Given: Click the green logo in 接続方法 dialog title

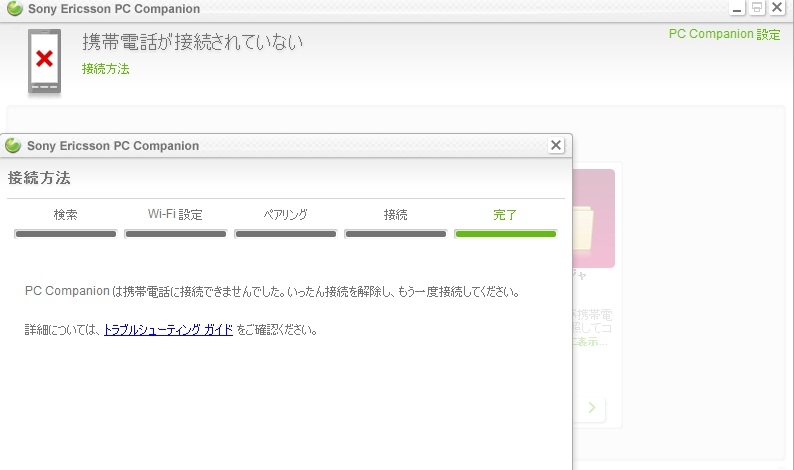Looking at the screenshot, I should click(13, 145).
